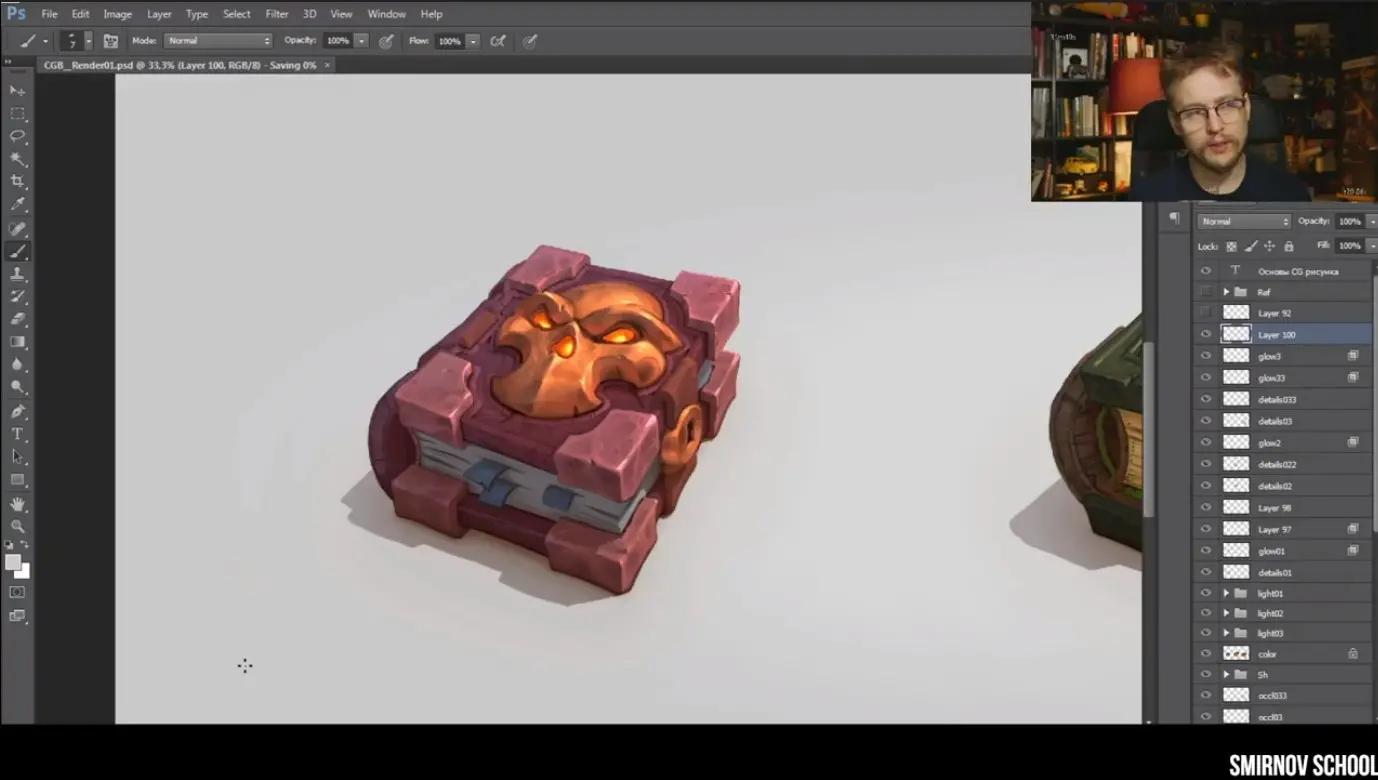Select the Clone Stamp tool
The width and height of the screenshot is (1378, 780).
(x=17, y=274)
